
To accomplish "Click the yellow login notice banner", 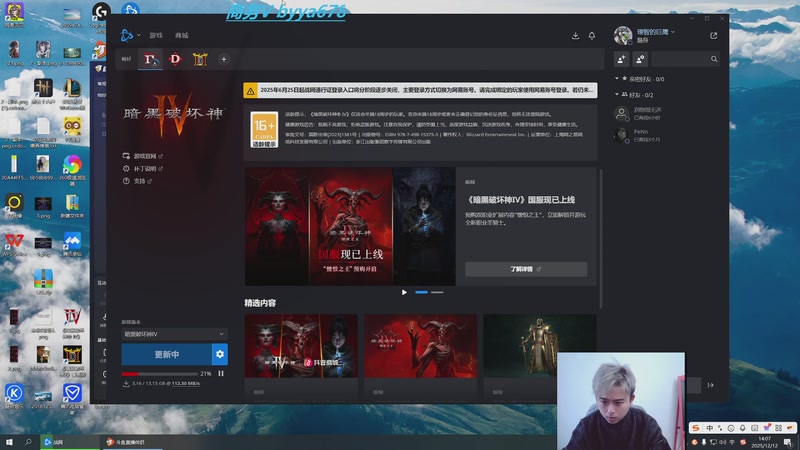I will pos(420,90).
